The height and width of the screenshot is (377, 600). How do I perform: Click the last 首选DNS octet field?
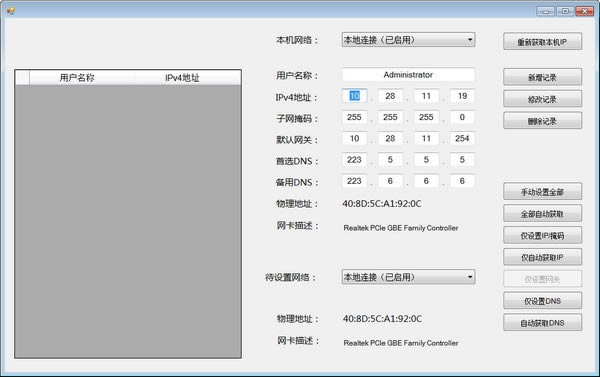pos(462,160)
